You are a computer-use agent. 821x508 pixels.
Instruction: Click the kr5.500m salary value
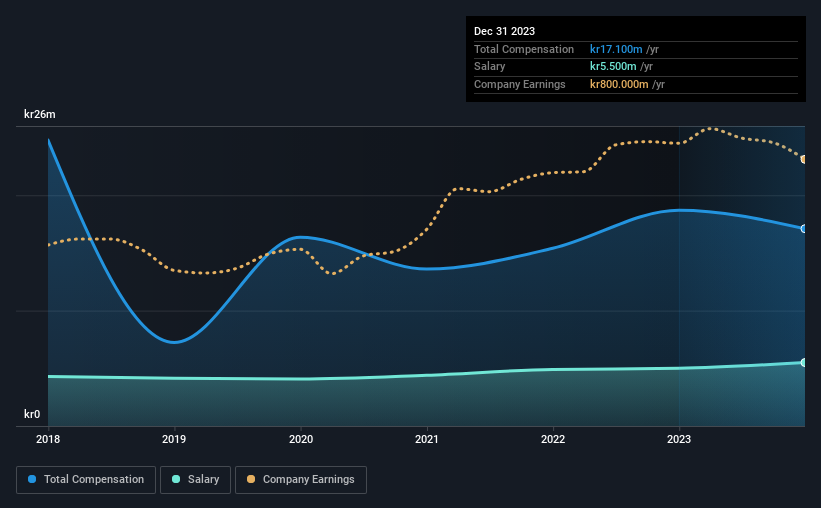(613, 67)
